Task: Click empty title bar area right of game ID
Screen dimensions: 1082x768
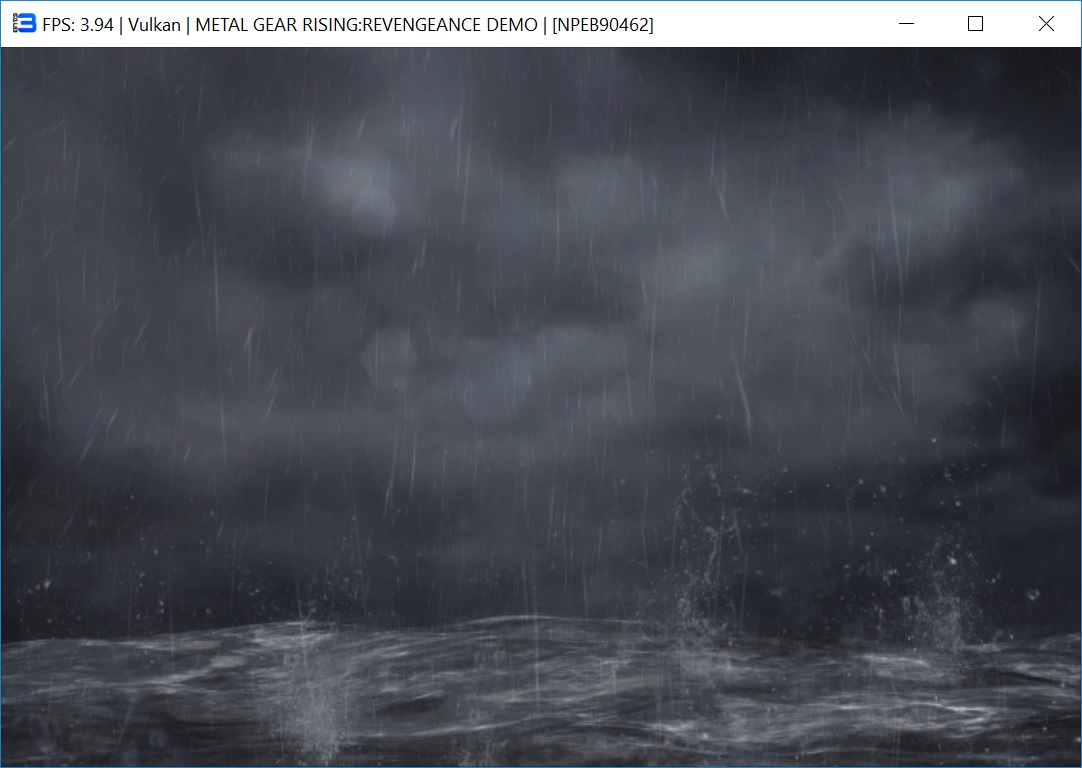Action: 770,24
